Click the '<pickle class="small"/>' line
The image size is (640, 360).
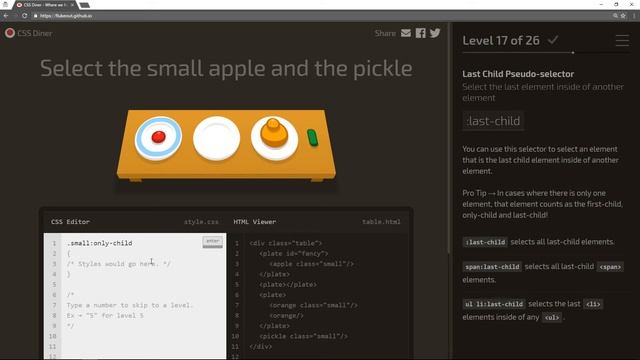[x=303, y=336]
